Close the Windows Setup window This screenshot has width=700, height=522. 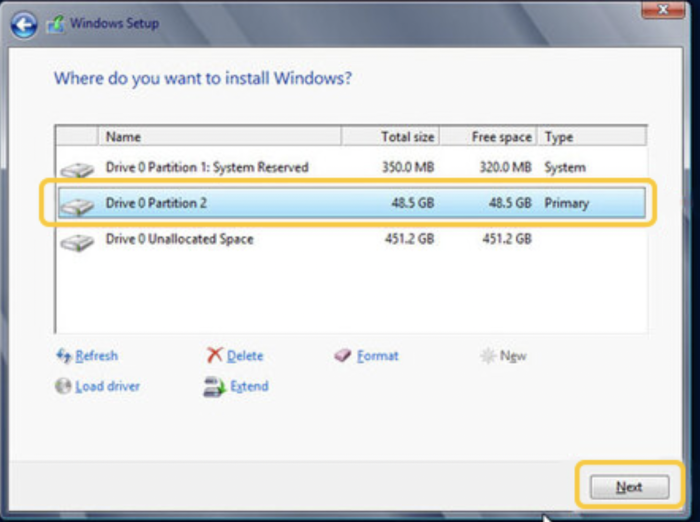(663, 9)
